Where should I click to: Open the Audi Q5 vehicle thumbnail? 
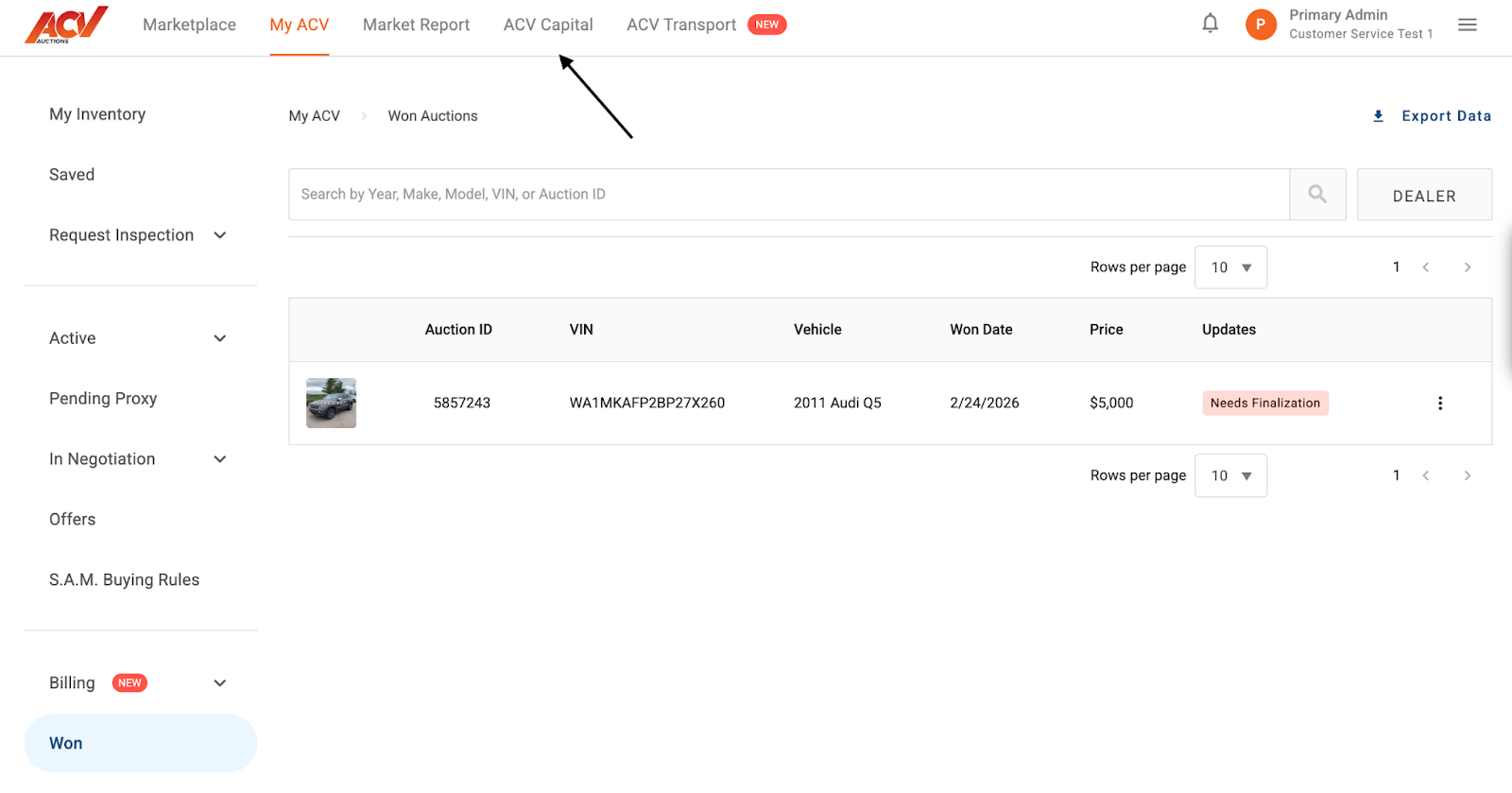[x=331, y=404]
